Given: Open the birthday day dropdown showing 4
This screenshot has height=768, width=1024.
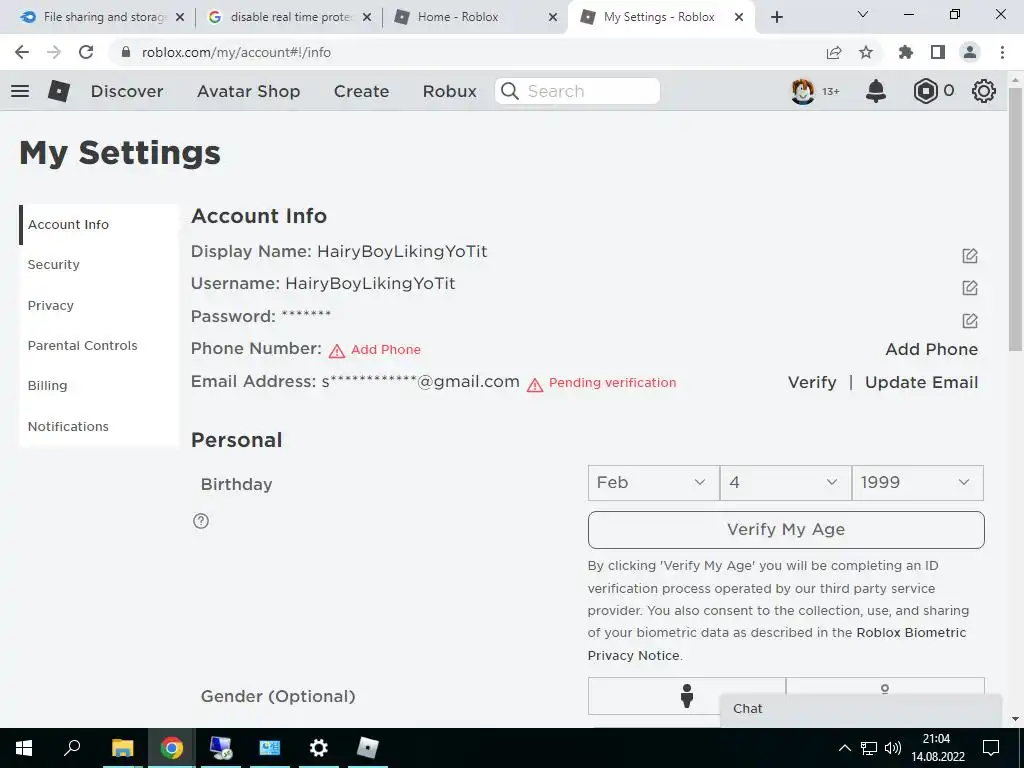Looking at the screenshot, I should [786, 483].
